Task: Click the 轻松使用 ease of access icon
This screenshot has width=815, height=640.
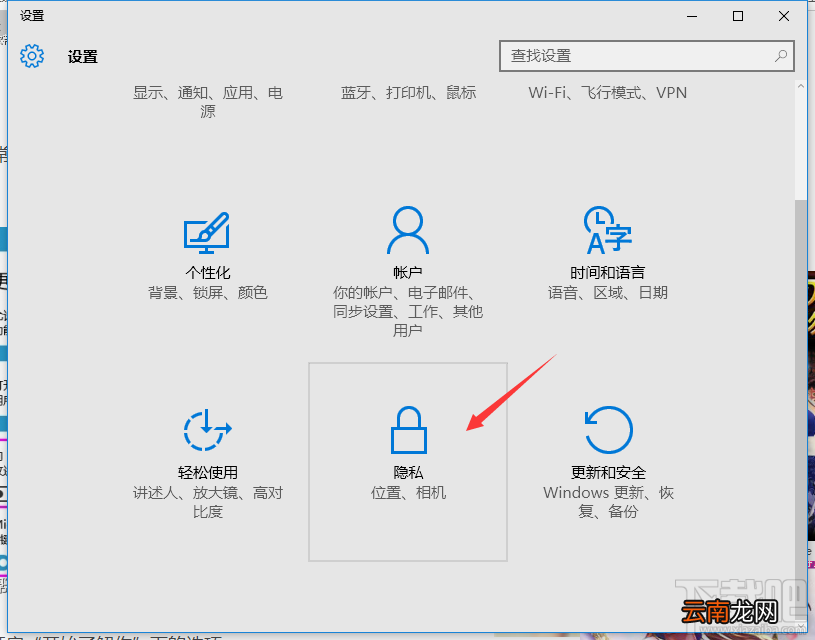Action: click(x=207, y=429)
